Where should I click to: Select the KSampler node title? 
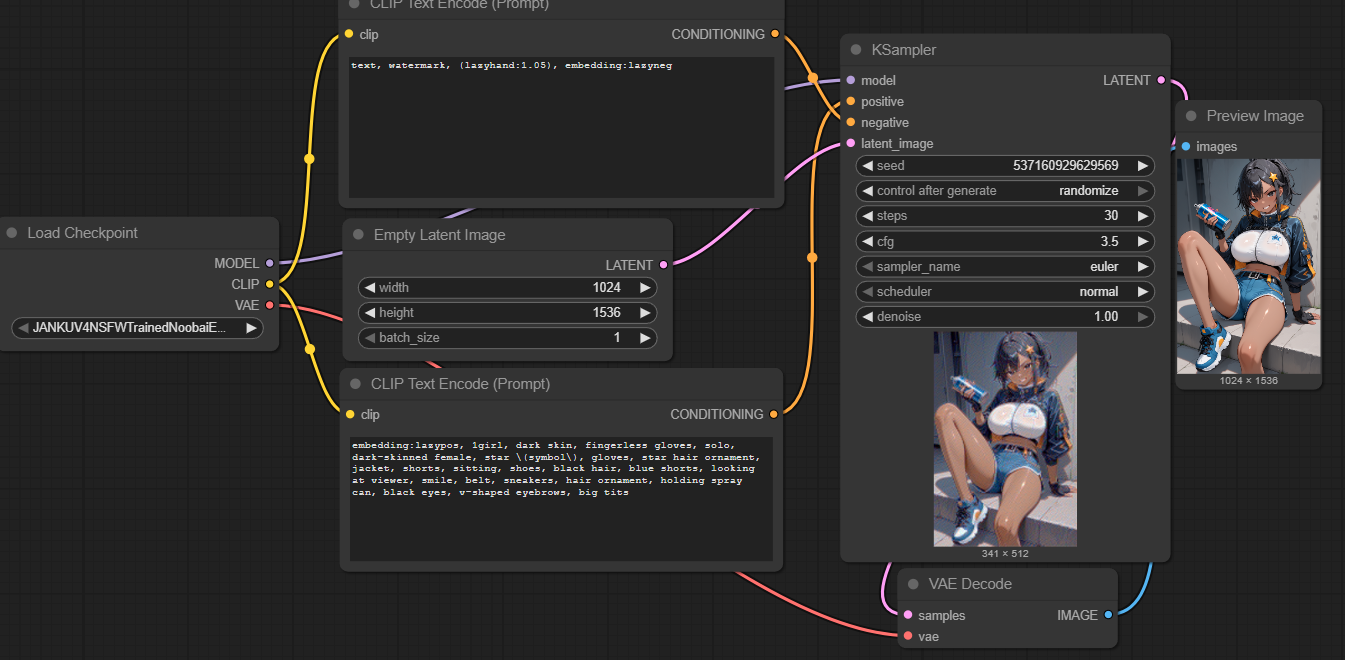[x=904, y=50]
